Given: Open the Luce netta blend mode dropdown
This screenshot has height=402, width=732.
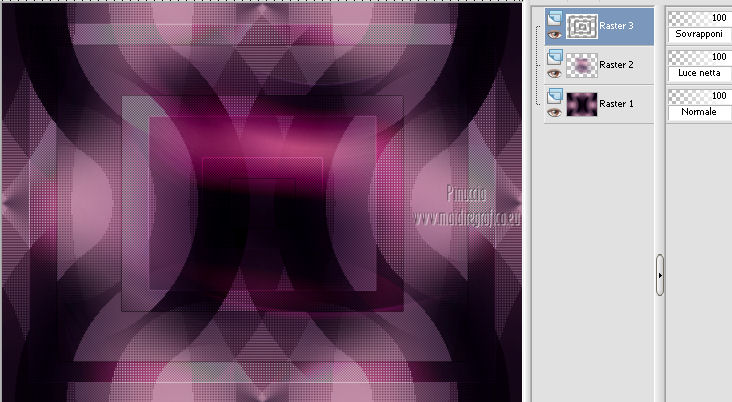Looking at the screenshot, I should (699, 73).
